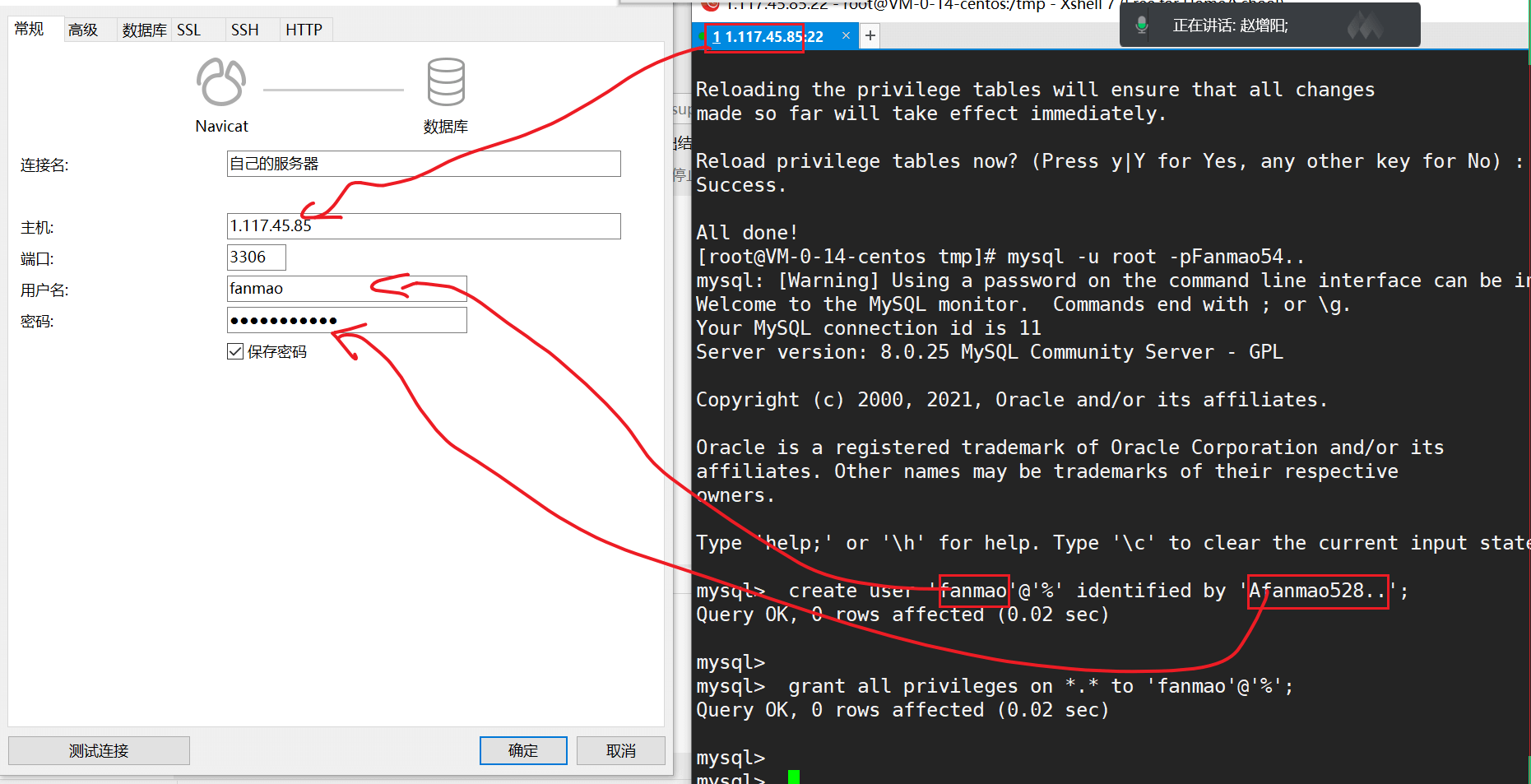
Task: Click the 'Copyright (c) 2000, 2021' line
Action: (1012, 400)
